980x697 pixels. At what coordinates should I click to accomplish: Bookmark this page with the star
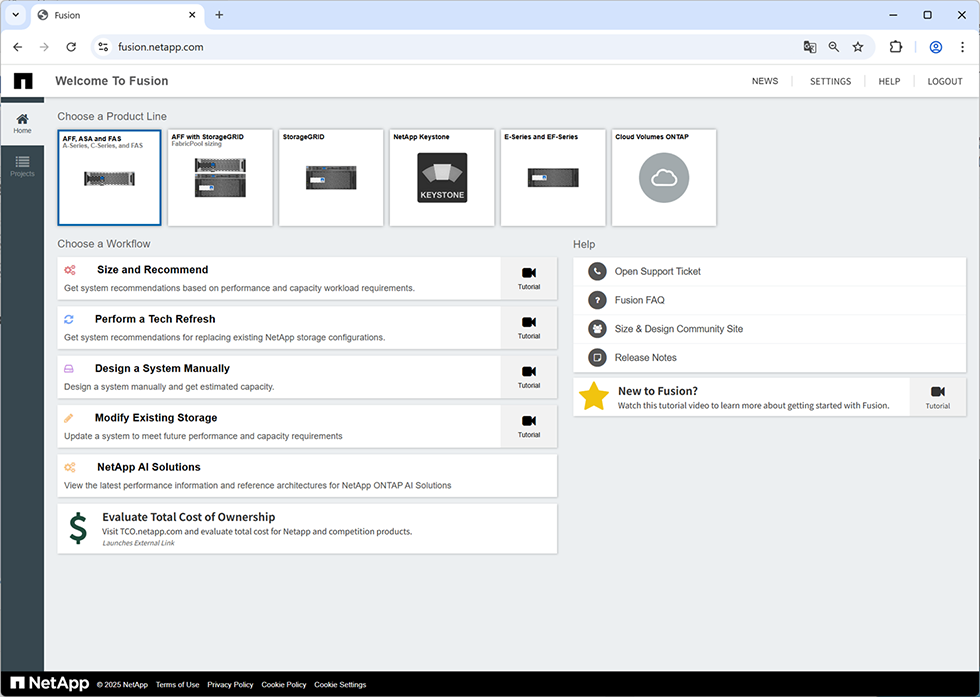pos(858,47)
